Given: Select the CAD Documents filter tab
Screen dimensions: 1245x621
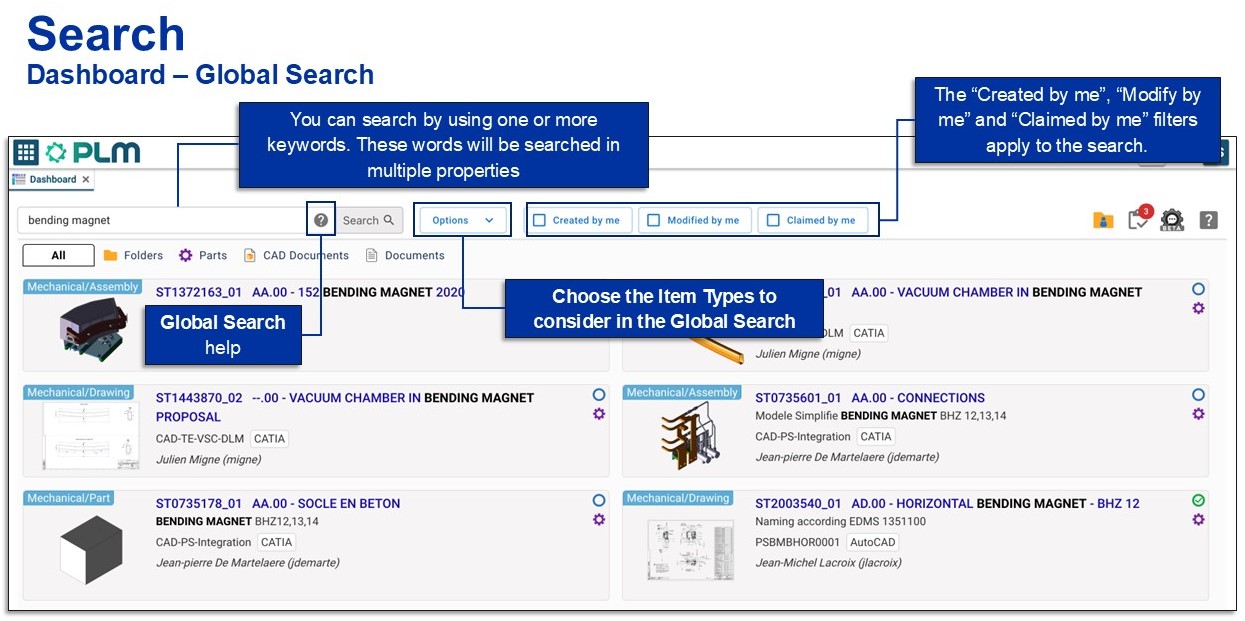Looking at the screenshot, I should click(296, 255).
